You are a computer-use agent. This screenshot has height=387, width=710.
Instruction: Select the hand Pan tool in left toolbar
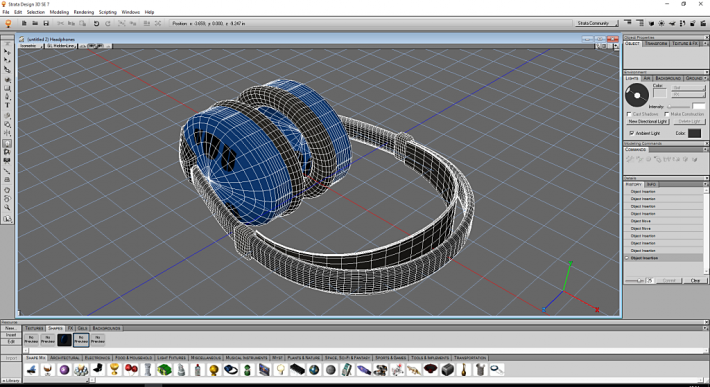[7, 189]
